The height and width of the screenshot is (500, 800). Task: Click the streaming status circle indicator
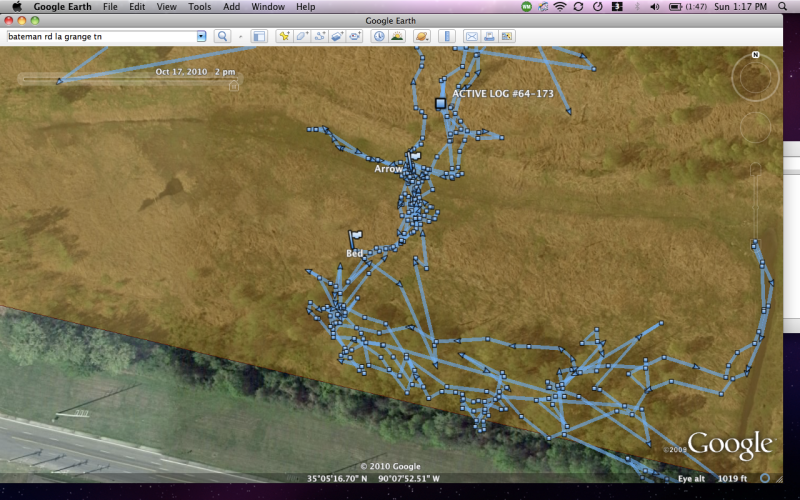(x=765, y=478)
